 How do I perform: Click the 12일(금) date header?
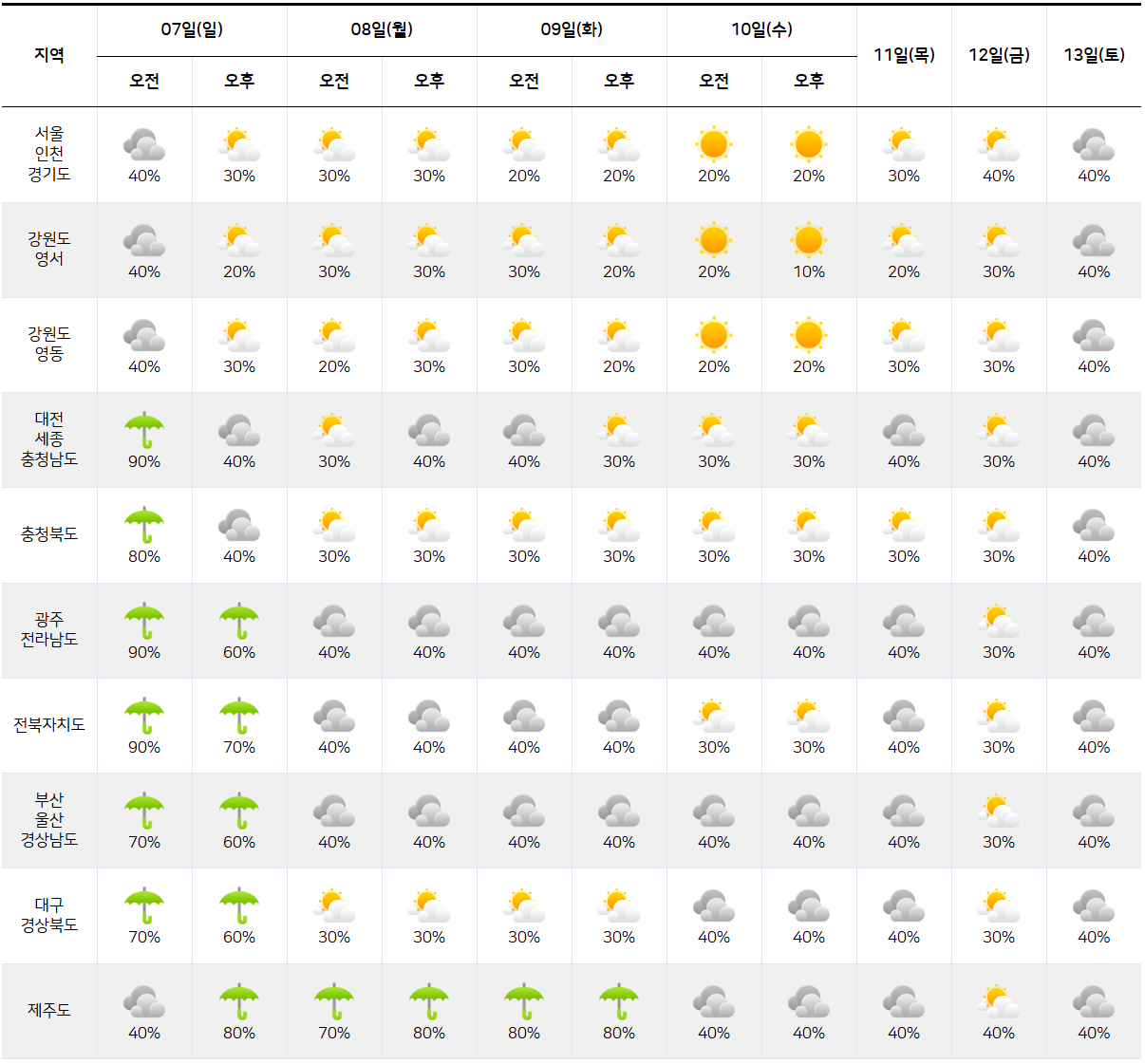tap(999, 55)
